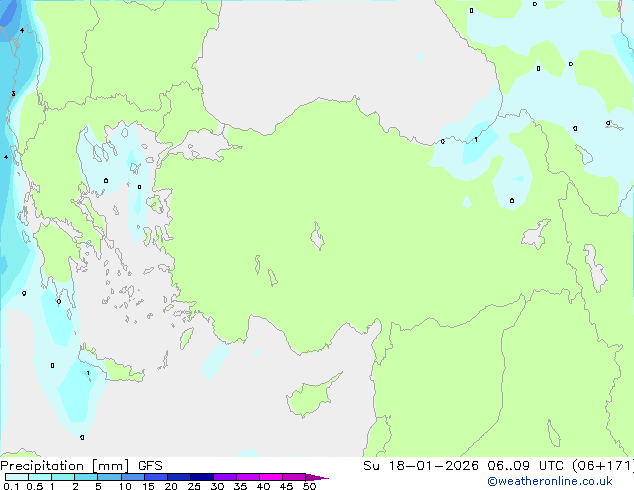The width and height of the screenshot is (634, 490).
Task: Click the '25' legend scale label
Action: pos(194,486)
